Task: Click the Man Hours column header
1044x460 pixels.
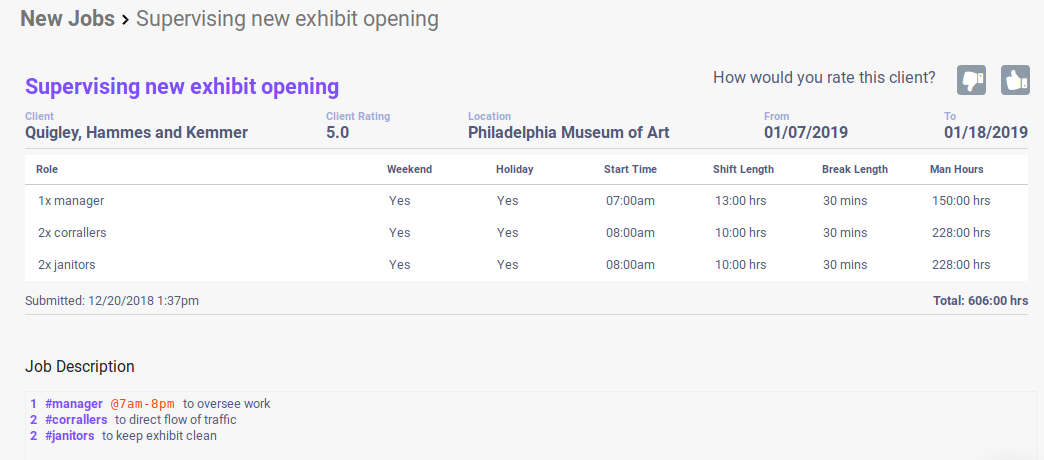Action: pos(956,169)
